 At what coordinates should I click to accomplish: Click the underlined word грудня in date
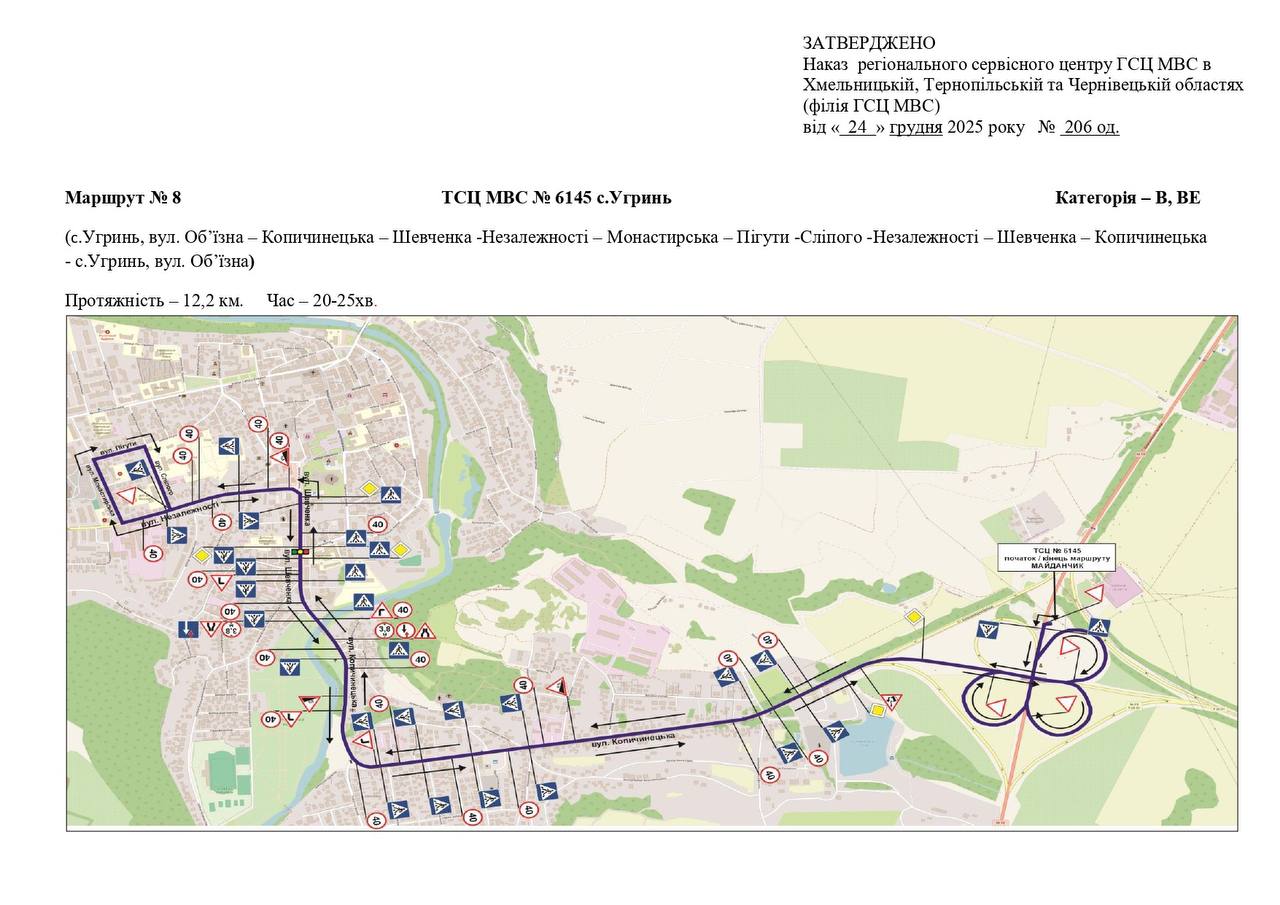pyautogui.click(x=915, y=127)
